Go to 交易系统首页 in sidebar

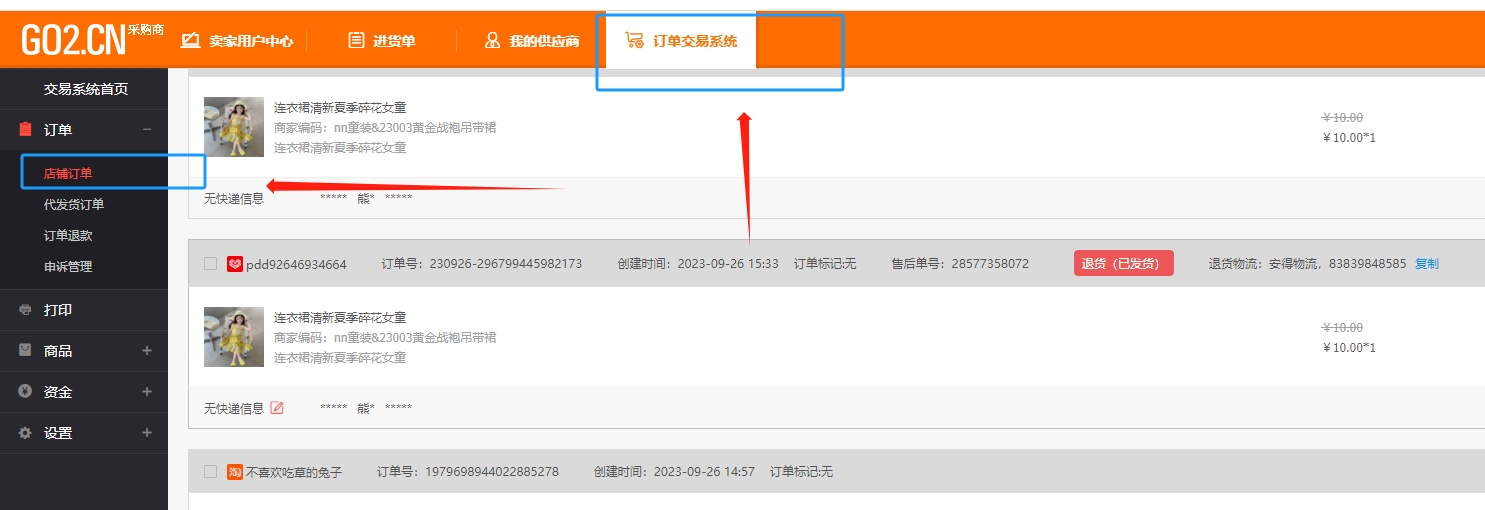point(86,89)
